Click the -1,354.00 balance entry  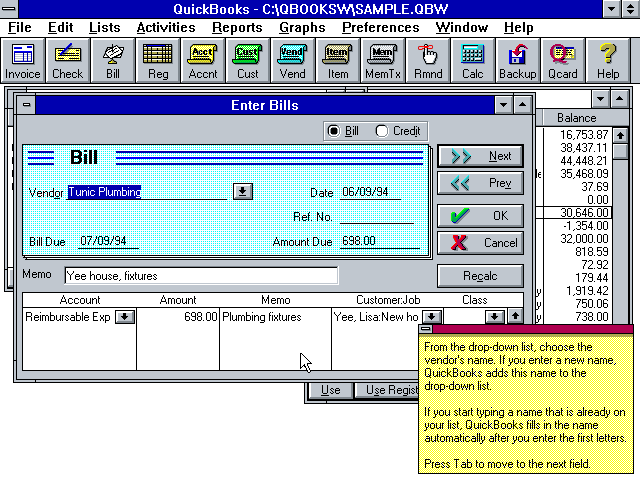tap(586, 226)
